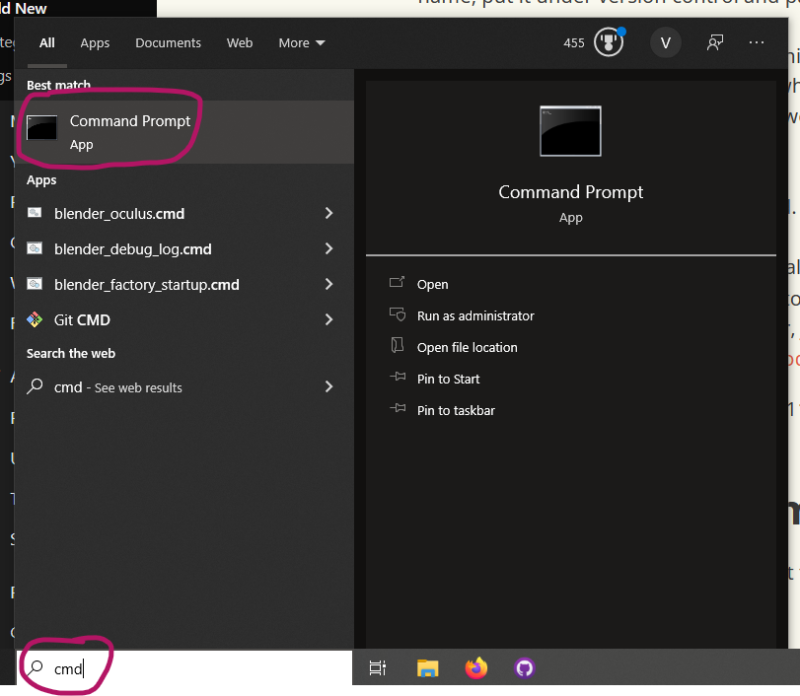Launch Firefox from the taskbar

click(x=476, y=668)
